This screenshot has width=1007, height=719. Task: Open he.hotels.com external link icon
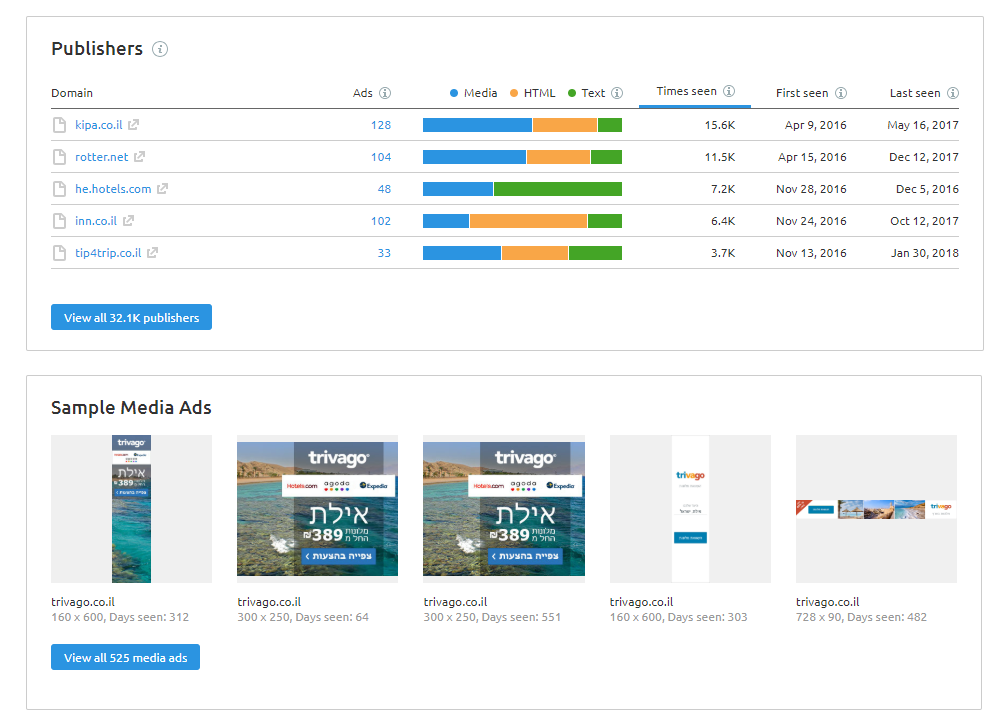pyautogui.click(x=162, y=189)
